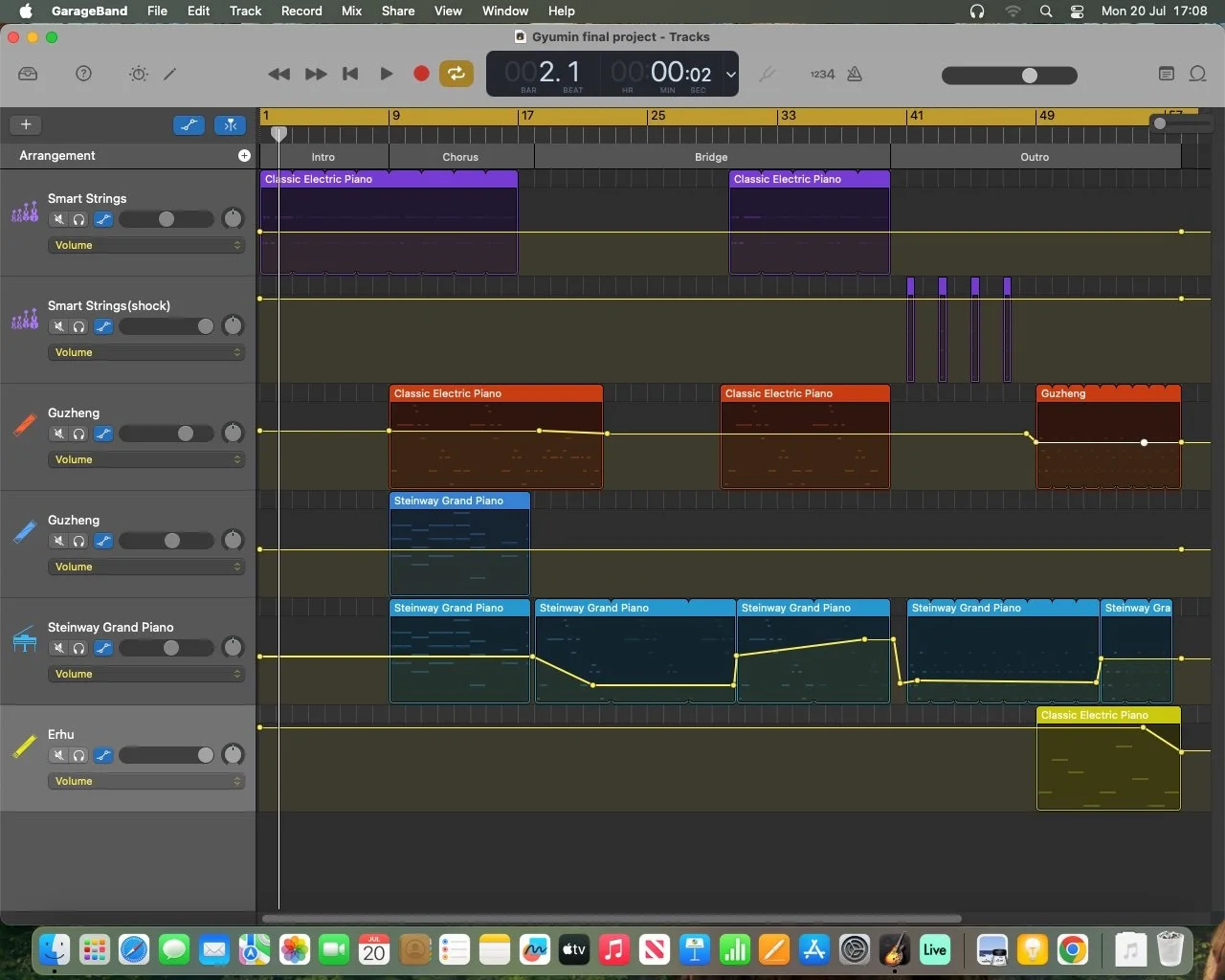Image resolution: width=1225 pixels, height=980 pixels.
Task: Open the View menu
Action: [448, 11]
